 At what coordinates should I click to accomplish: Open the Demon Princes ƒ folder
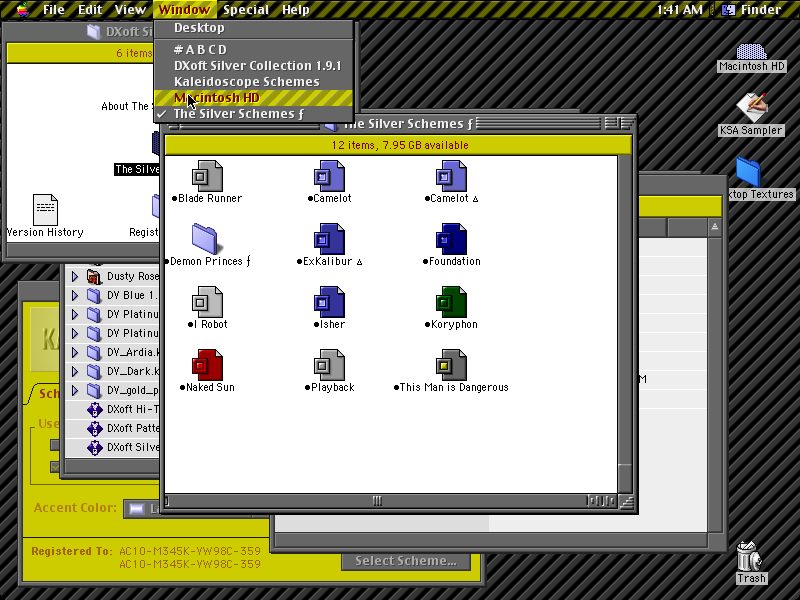click(x=205, y=239)
